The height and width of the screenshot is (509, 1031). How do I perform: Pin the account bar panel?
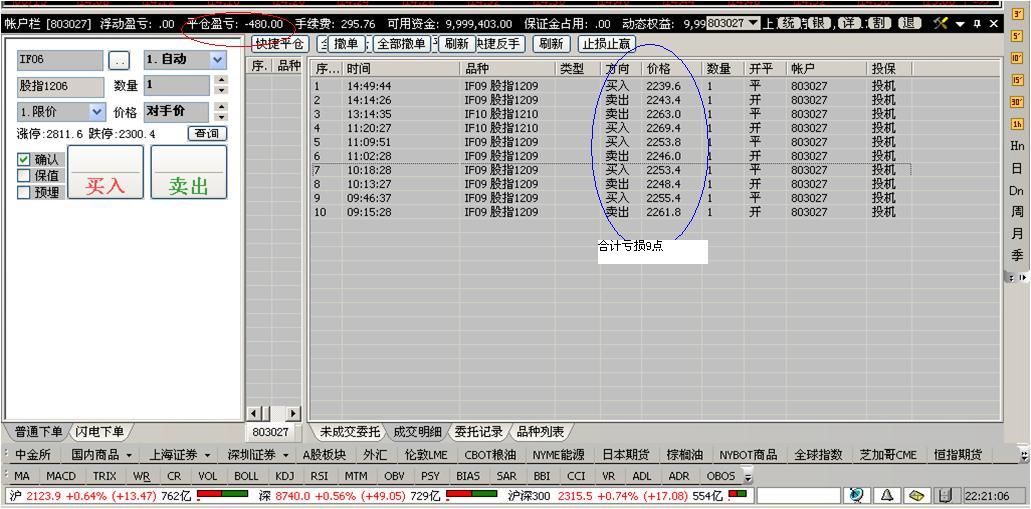pos(977,24)
